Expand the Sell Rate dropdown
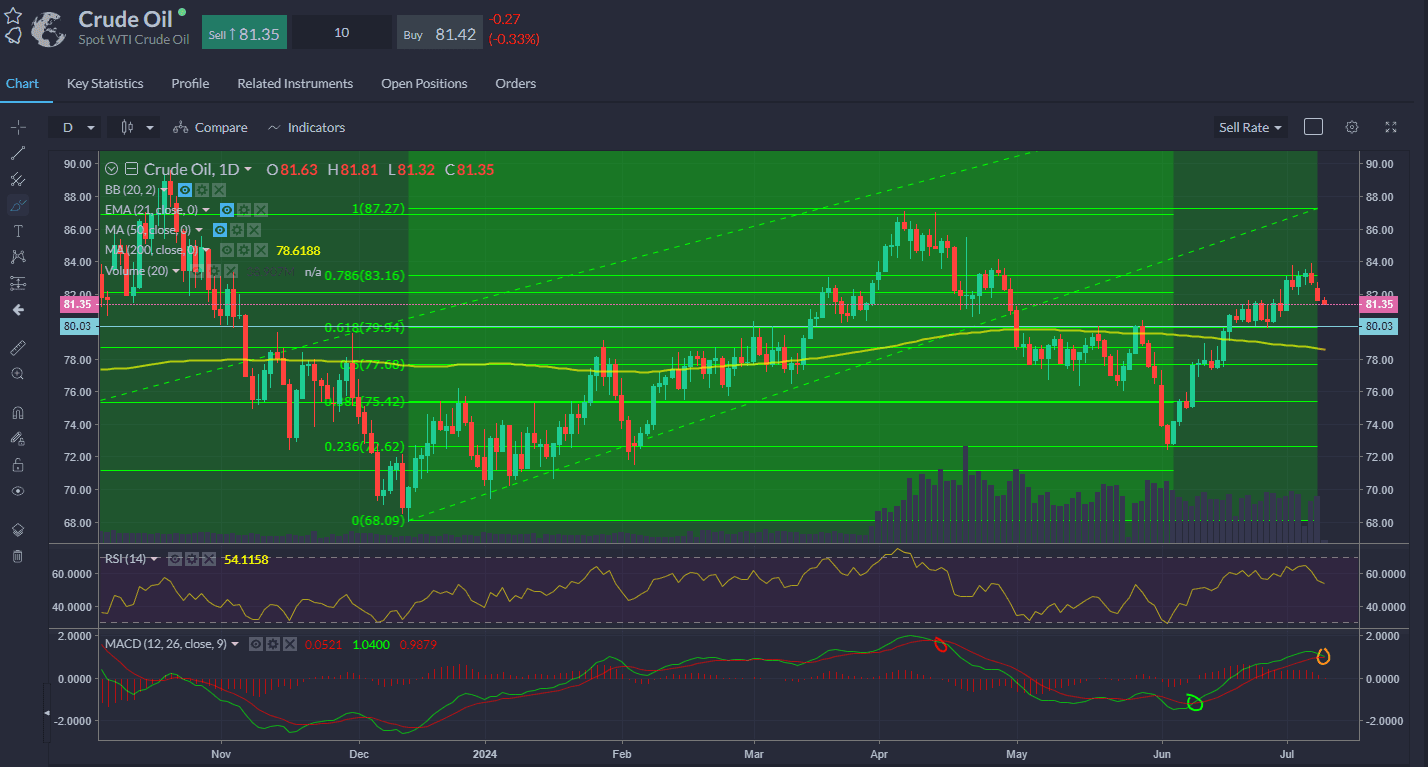Screen dimensions: 1428x767 1249,127
